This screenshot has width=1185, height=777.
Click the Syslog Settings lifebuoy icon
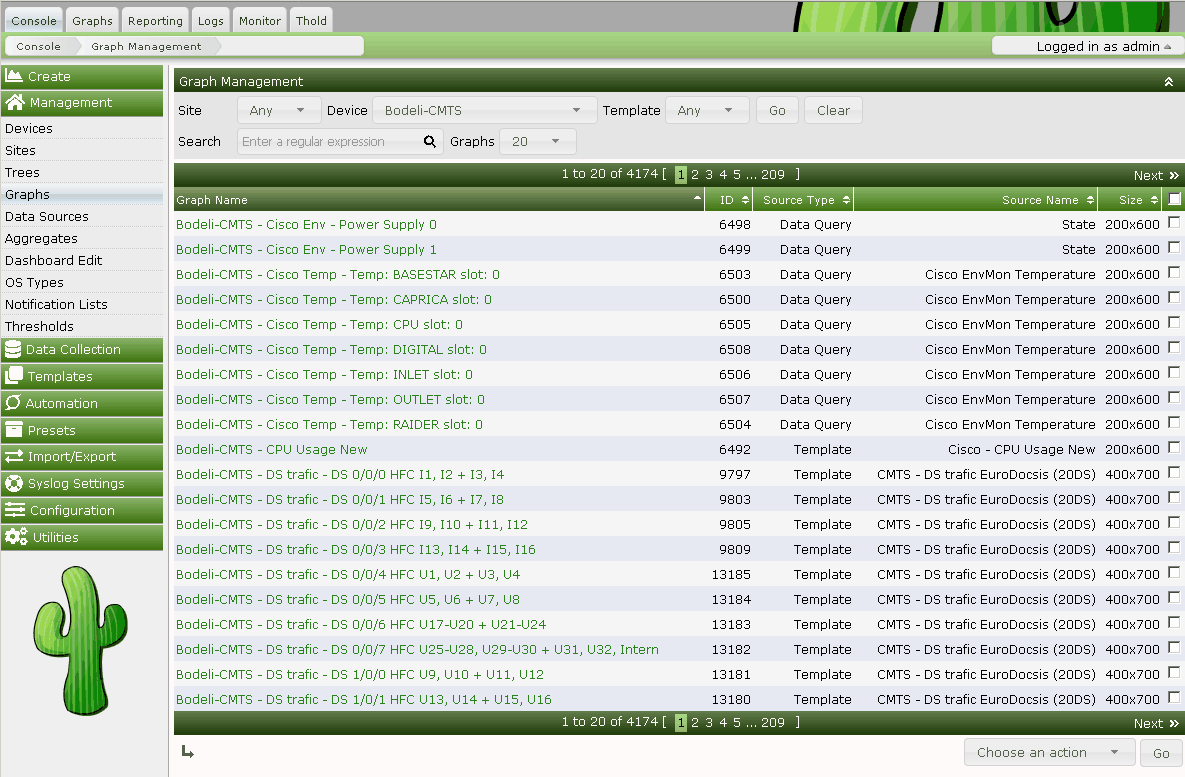14,483
